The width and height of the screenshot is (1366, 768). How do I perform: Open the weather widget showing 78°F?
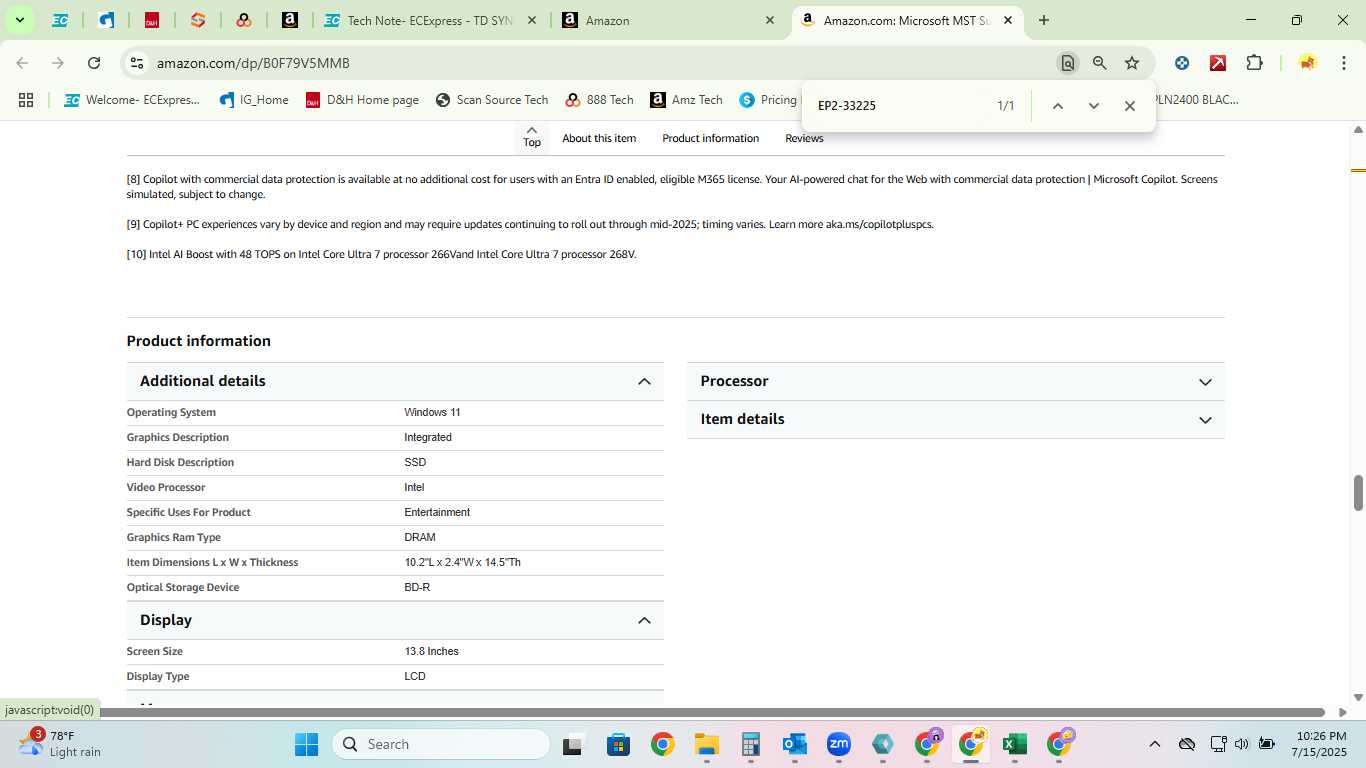coord(60,744)
